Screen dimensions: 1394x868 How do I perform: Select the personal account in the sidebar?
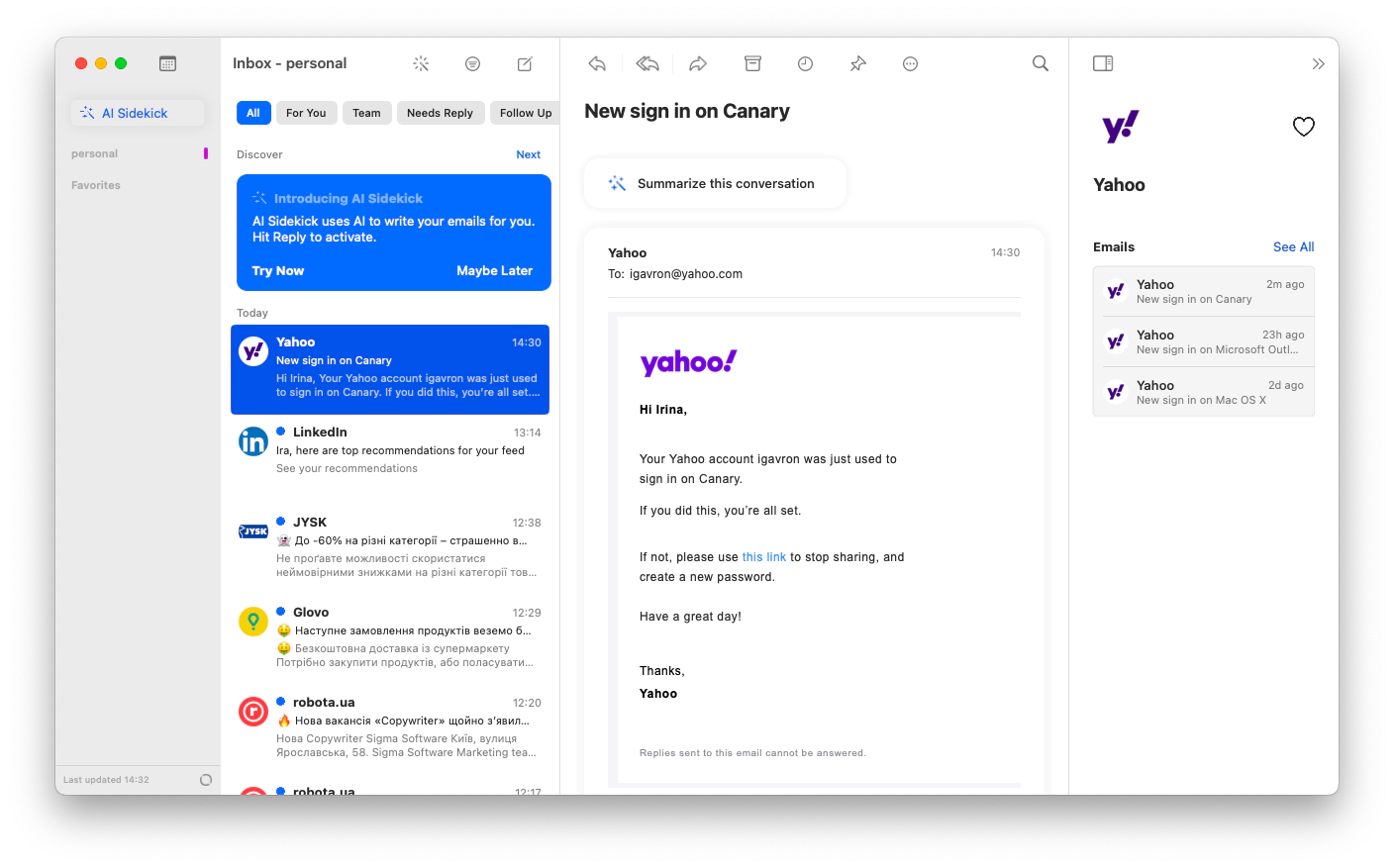(95, 153)
